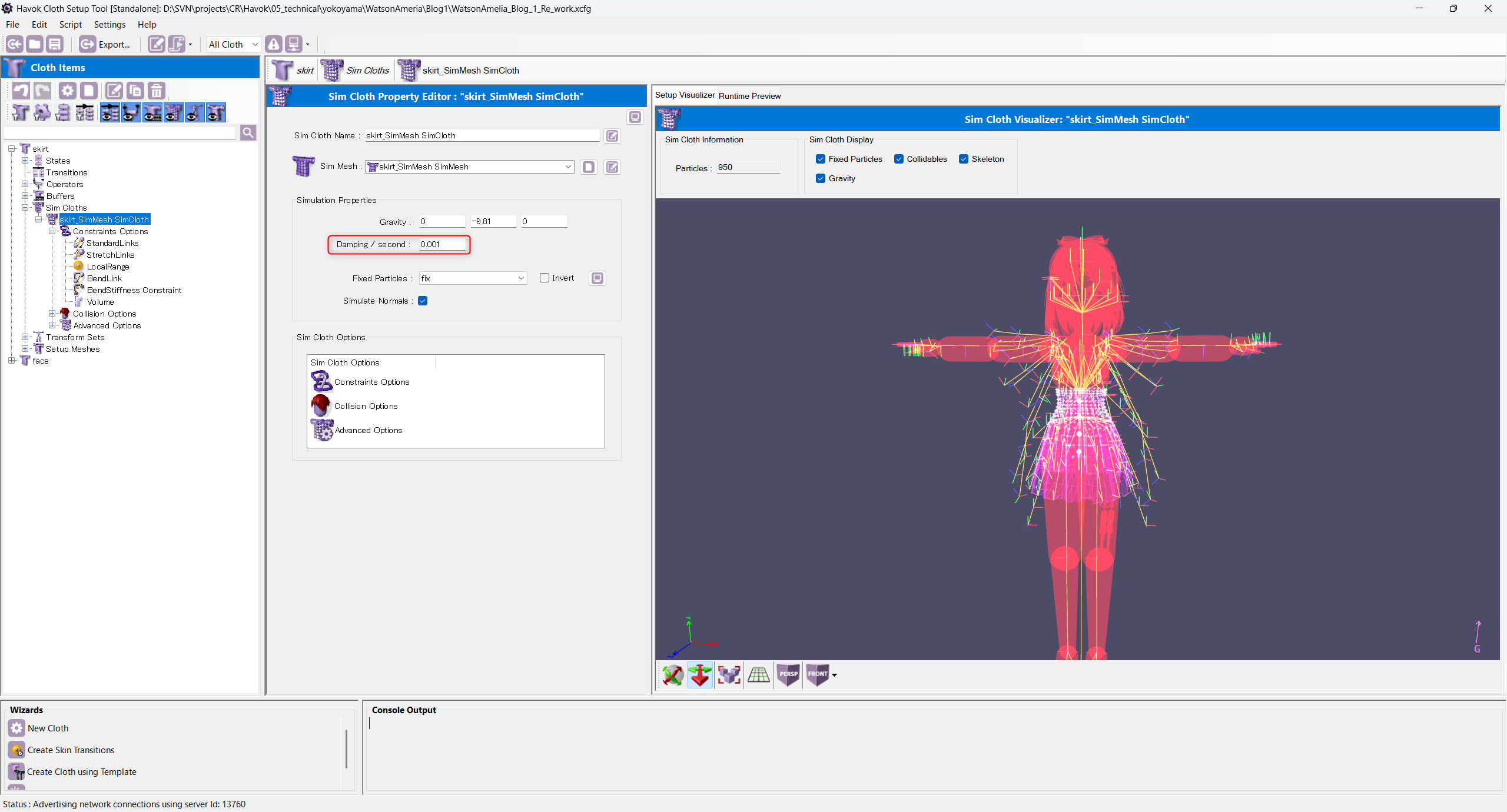Open the FRONT view dropdown arrow
1507x812 pixels.
click(834, 675)
